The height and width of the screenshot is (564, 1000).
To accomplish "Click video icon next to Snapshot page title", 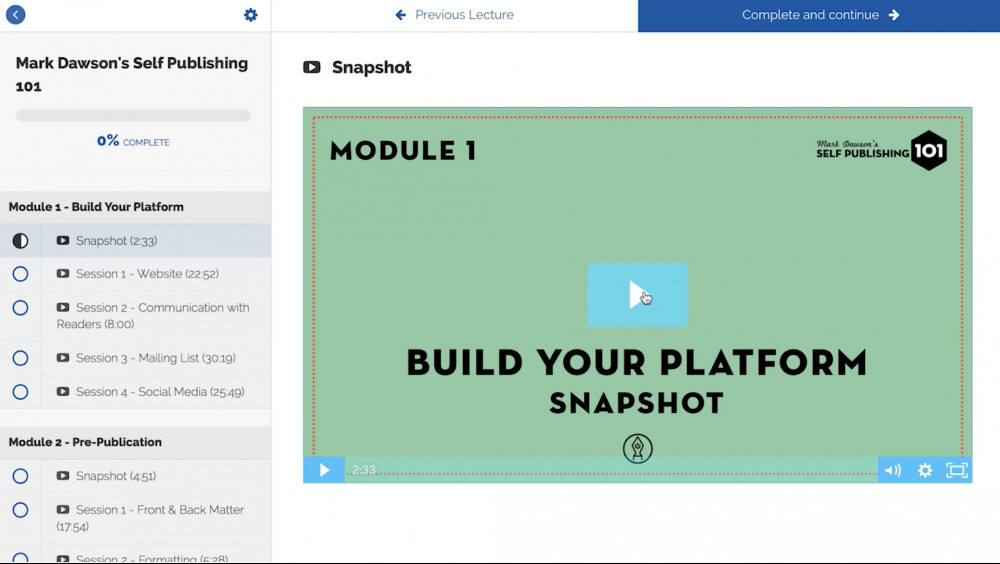I will (x=312, y=67).
